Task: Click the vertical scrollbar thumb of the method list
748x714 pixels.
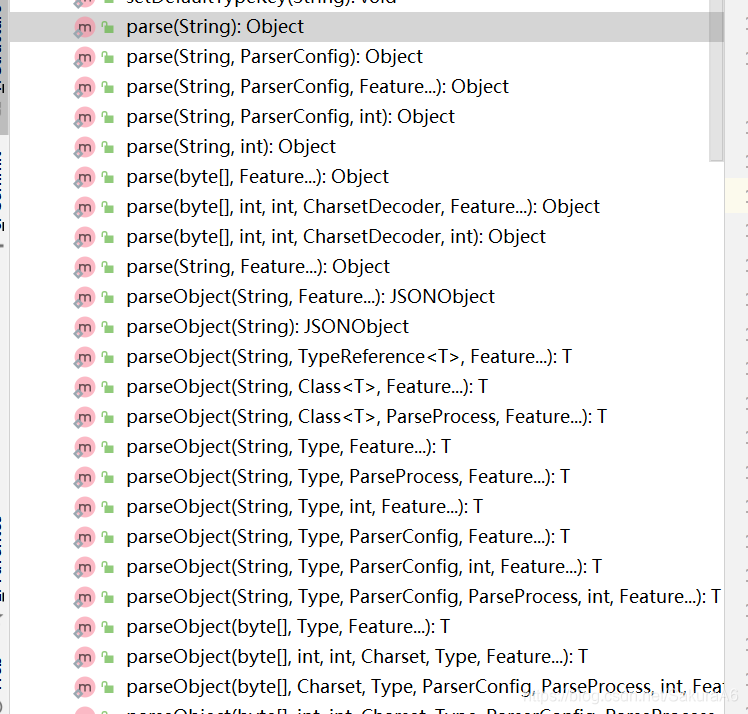Action: tap(716, 80)
